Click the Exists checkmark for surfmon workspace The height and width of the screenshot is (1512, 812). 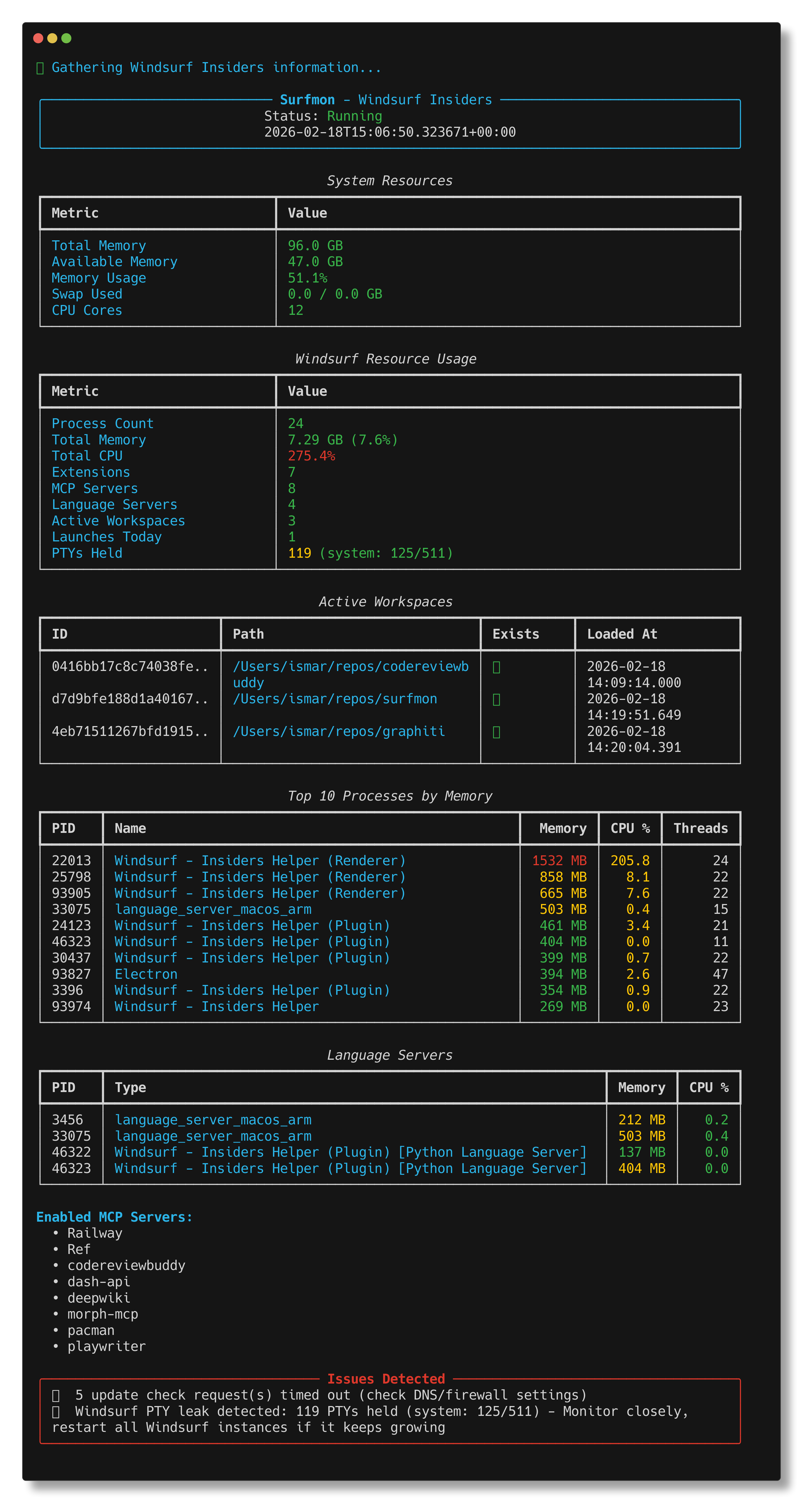pyautogui.click(x=496, y=699)
